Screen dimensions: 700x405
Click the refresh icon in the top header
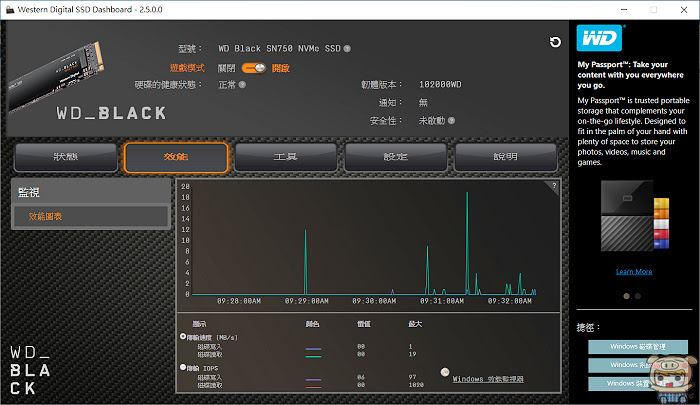[x=555, y=42]
